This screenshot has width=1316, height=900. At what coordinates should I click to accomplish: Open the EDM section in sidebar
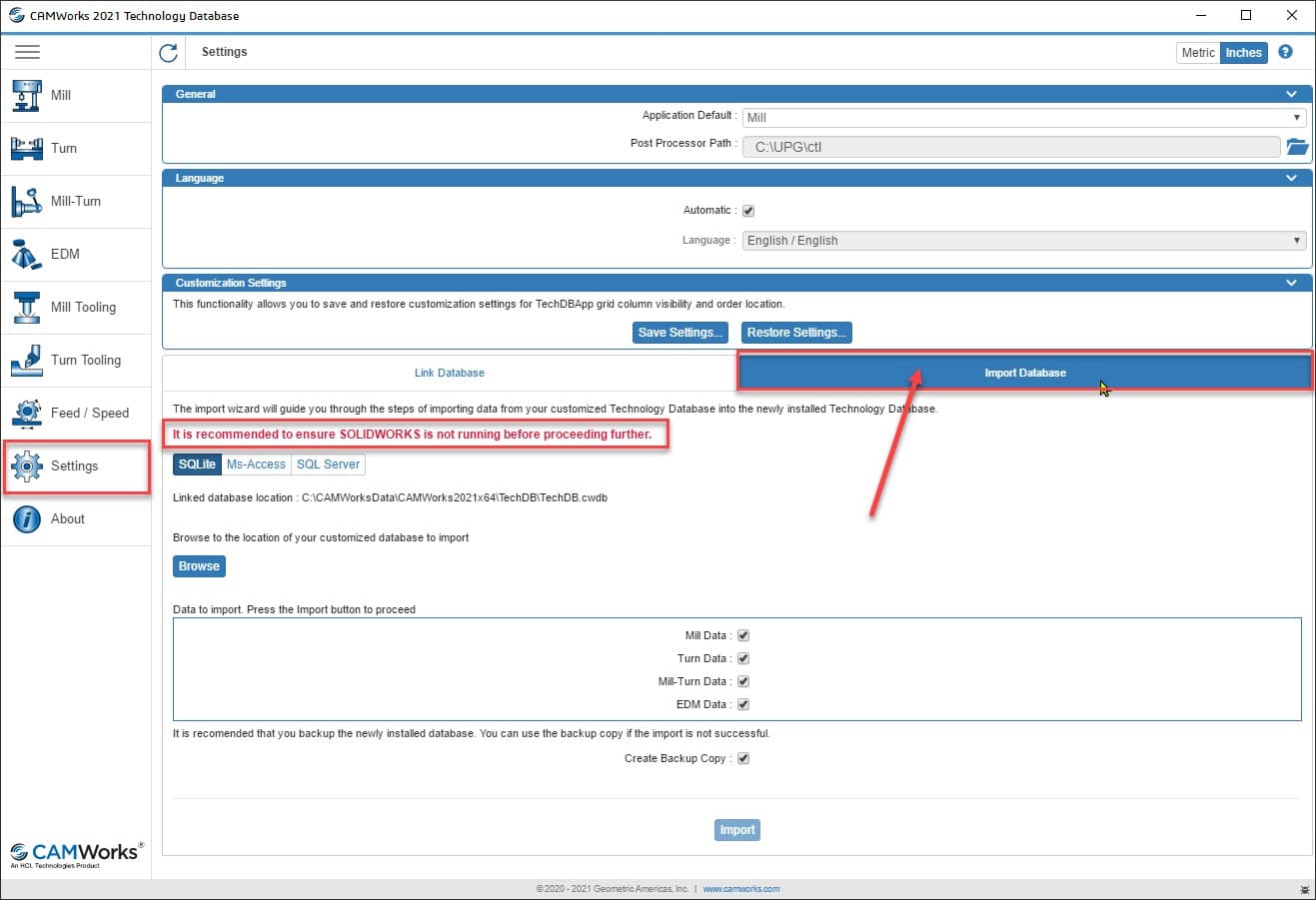coord(76,254)
